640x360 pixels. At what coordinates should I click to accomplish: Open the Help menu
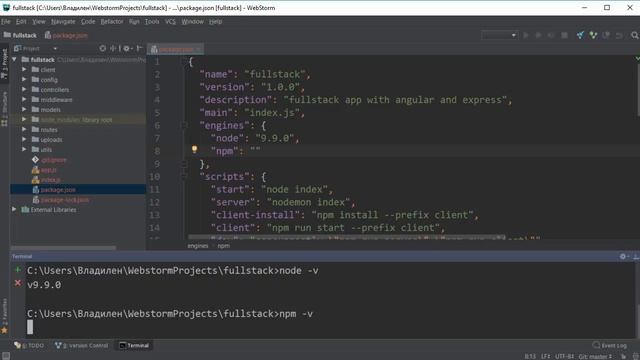[x=216, y=21]
